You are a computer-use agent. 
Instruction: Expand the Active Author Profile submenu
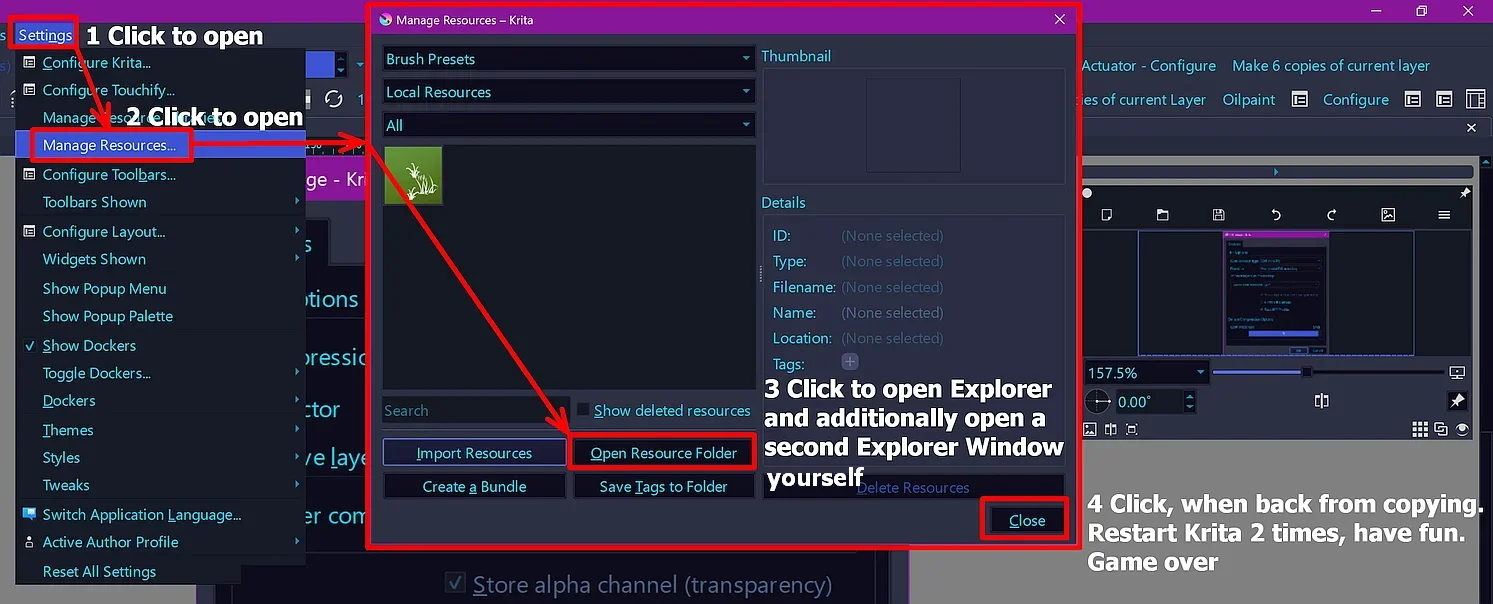[x=160, y=542]
